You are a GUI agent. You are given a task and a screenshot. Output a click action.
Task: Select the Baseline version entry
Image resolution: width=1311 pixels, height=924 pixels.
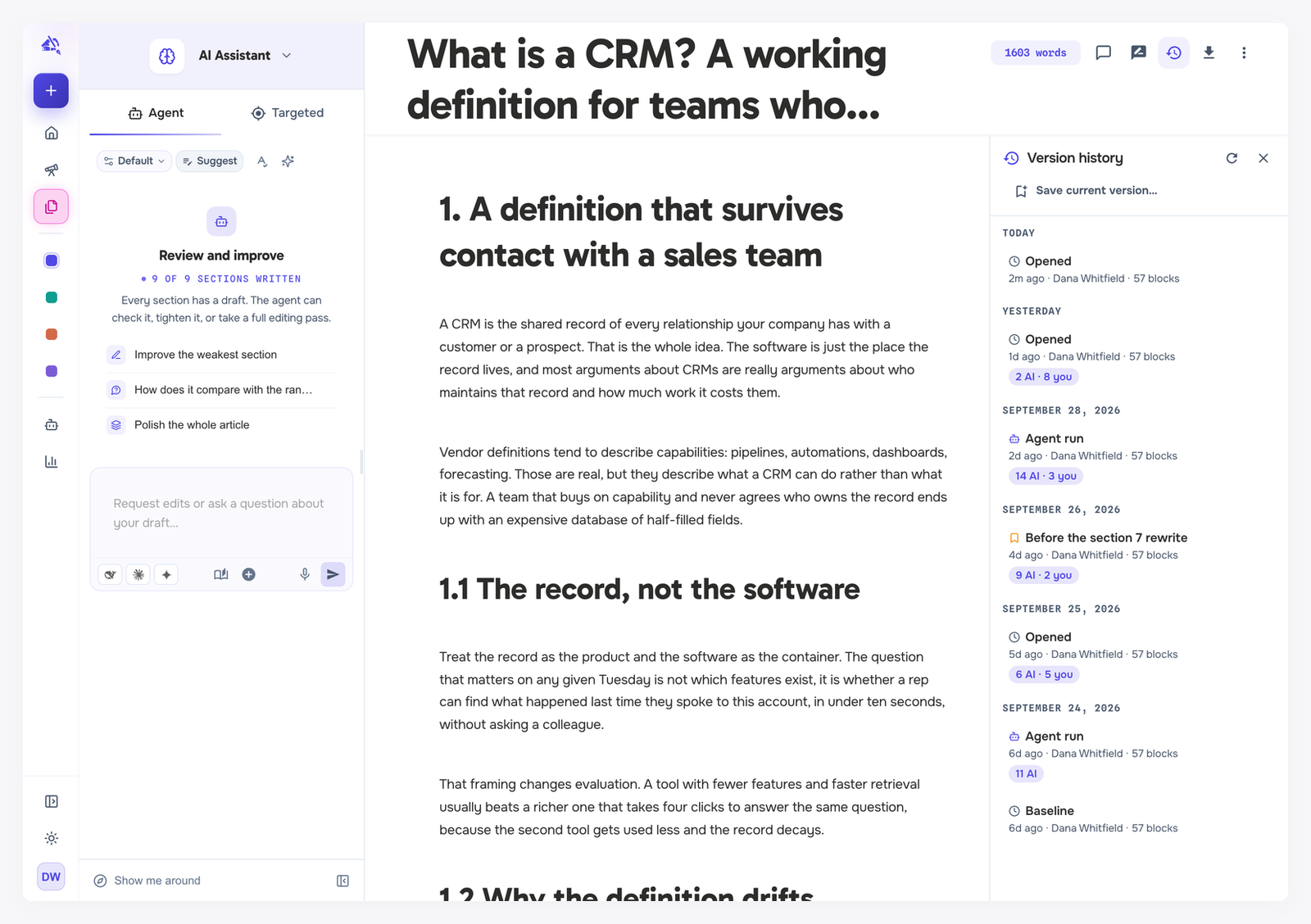click(1139, 819)
